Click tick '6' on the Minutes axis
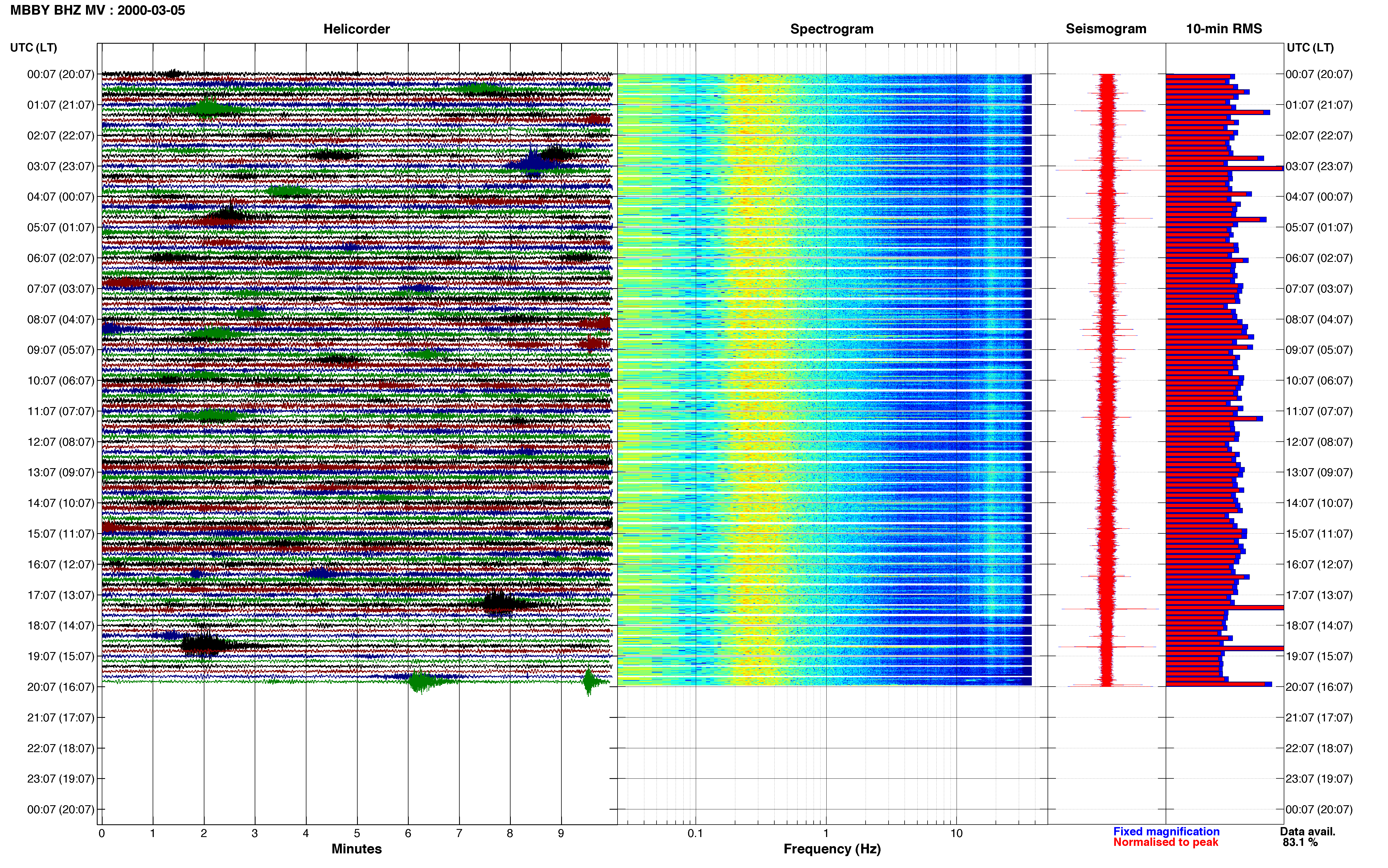The image size is (1388, 868). coord(408,833)
